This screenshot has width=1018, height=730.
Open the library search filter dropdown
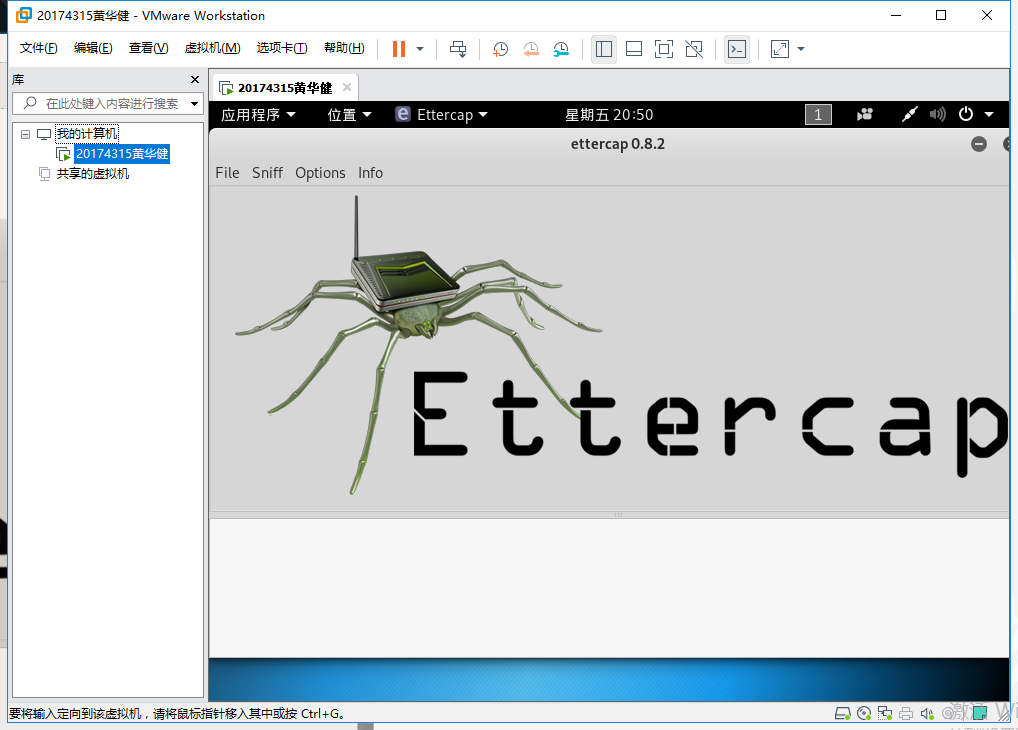pos(194,104)
